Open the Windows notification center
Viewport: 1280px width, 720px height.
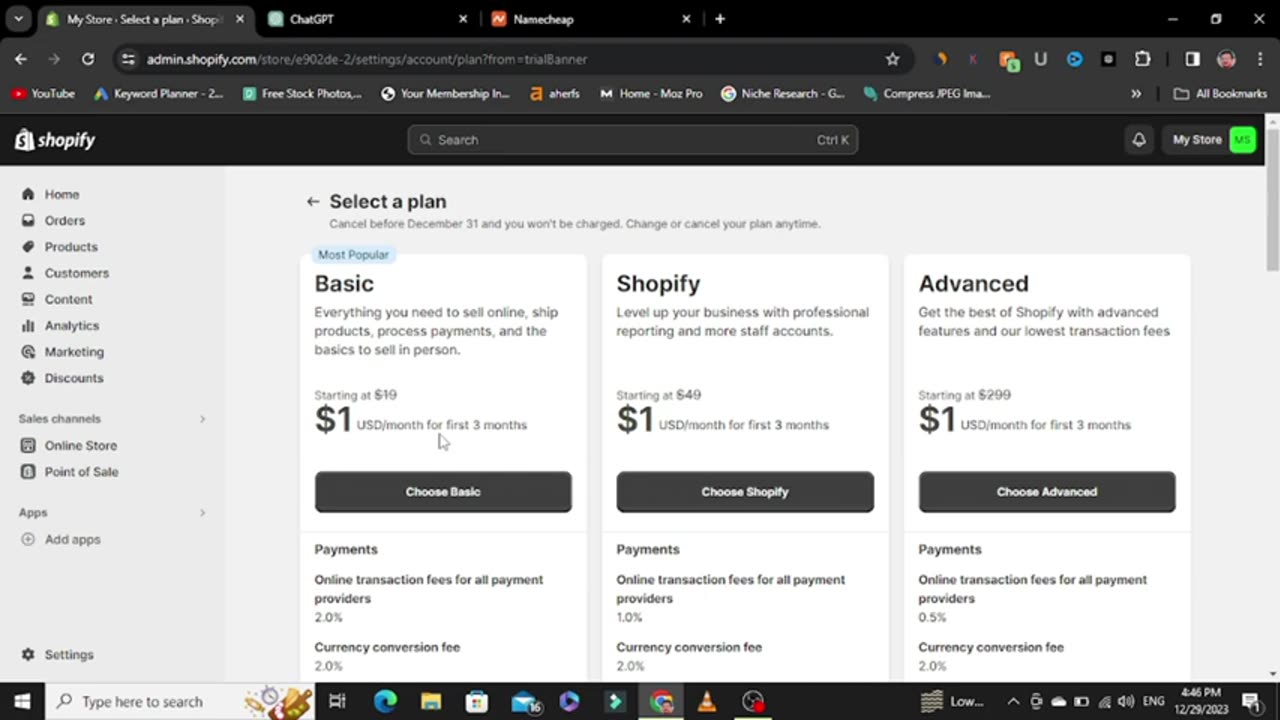coord(1250,701)
